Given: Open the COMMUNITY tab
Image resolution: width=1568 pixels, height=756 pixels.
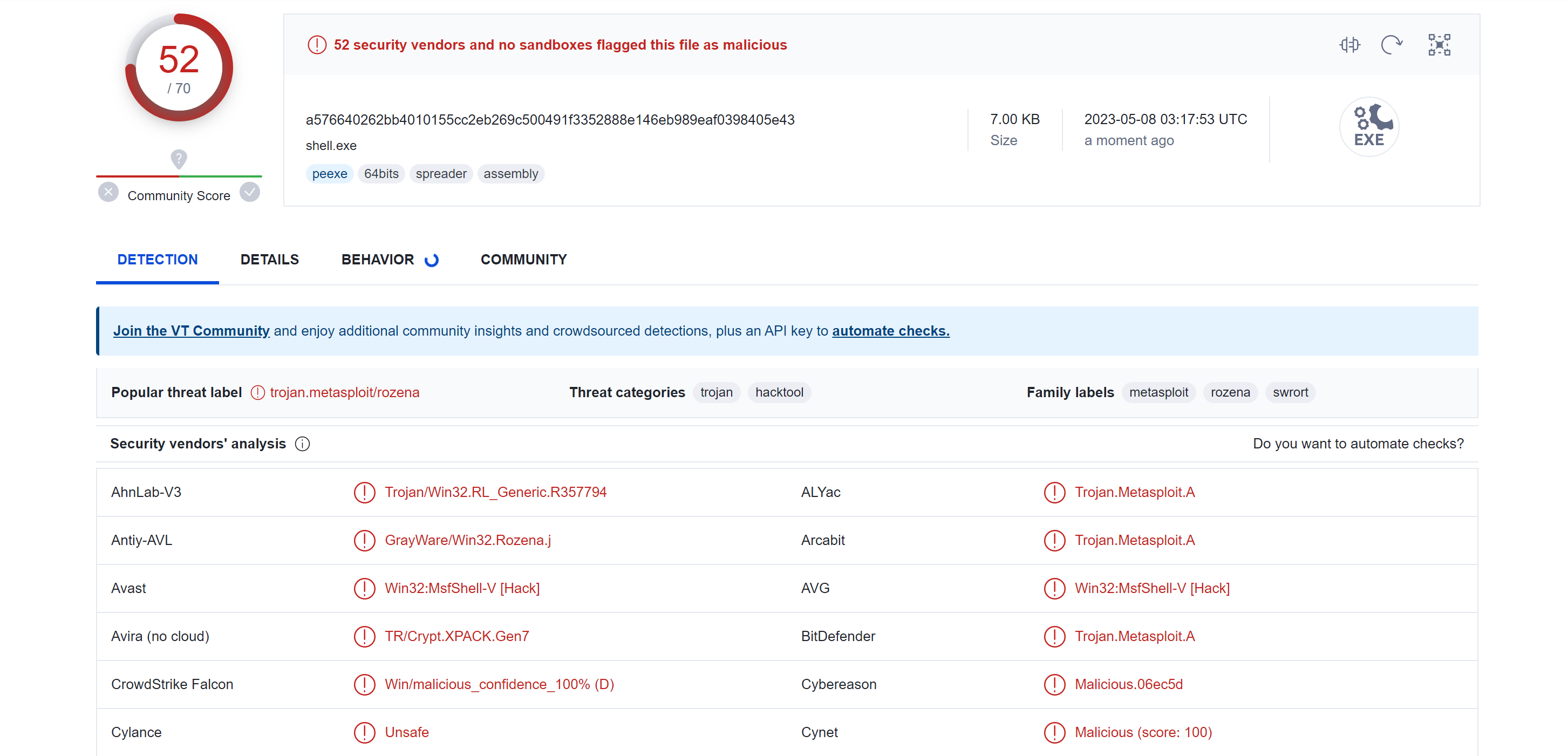Looking at the screenshot, I should (523, 260).
